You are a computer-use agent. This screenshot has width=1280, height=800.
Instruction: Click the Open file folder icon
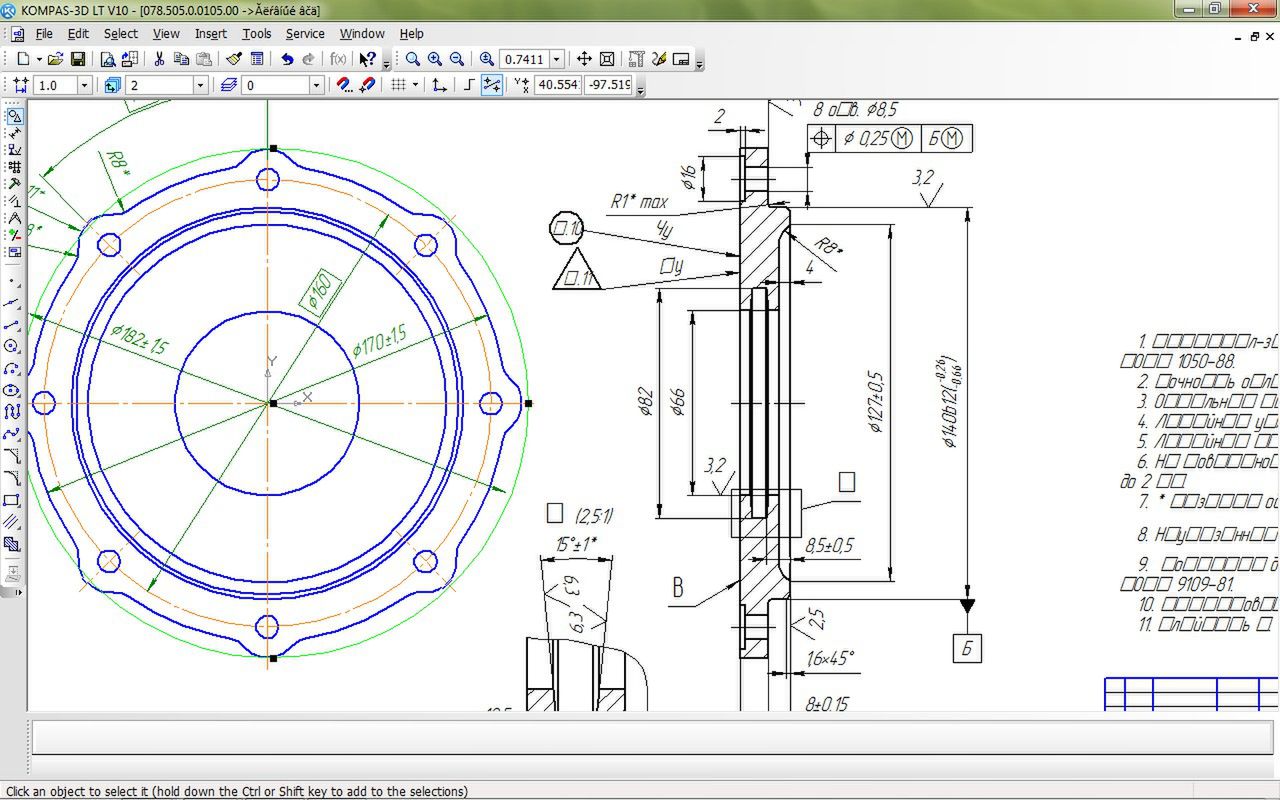coord(56,59)
